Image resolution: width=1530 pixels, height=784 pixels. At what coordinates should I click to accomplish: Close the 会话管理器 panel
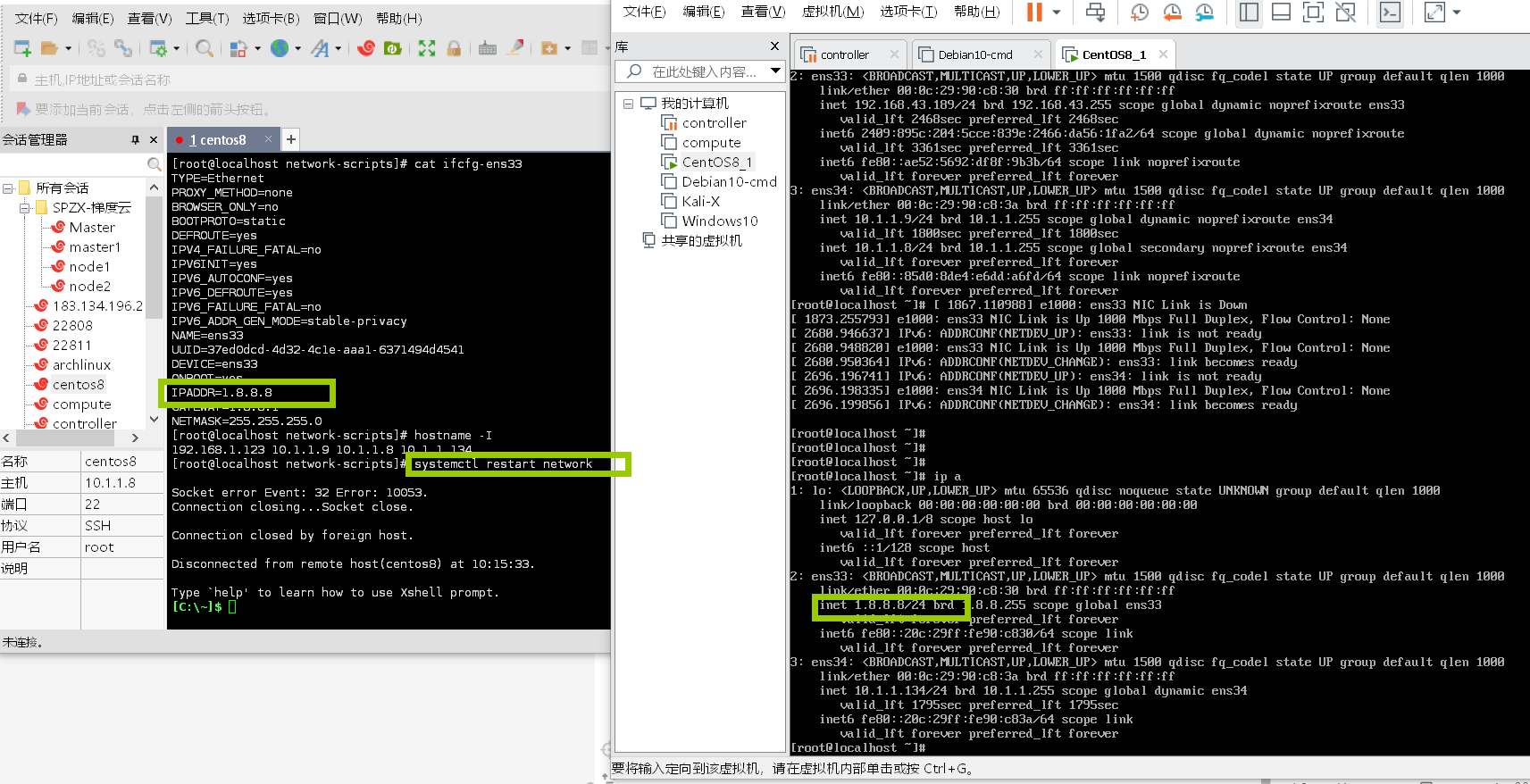pyautogui.click(x=154, y=140)
